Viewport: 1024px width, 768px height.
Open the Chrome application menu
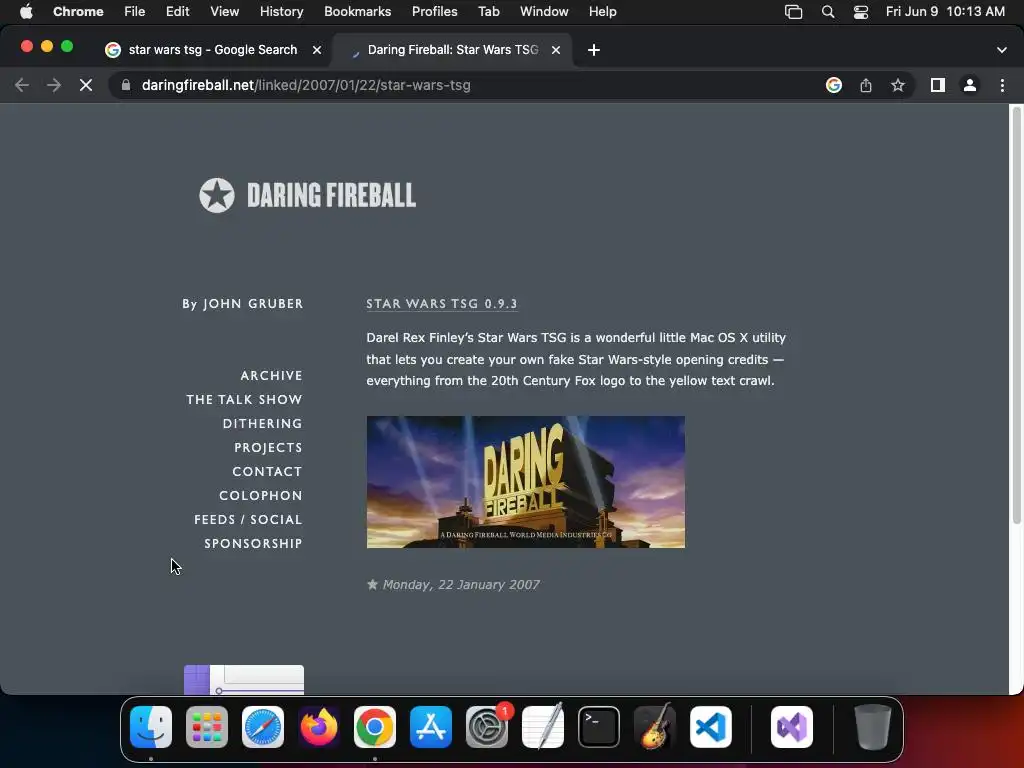[x=78, y=12]
